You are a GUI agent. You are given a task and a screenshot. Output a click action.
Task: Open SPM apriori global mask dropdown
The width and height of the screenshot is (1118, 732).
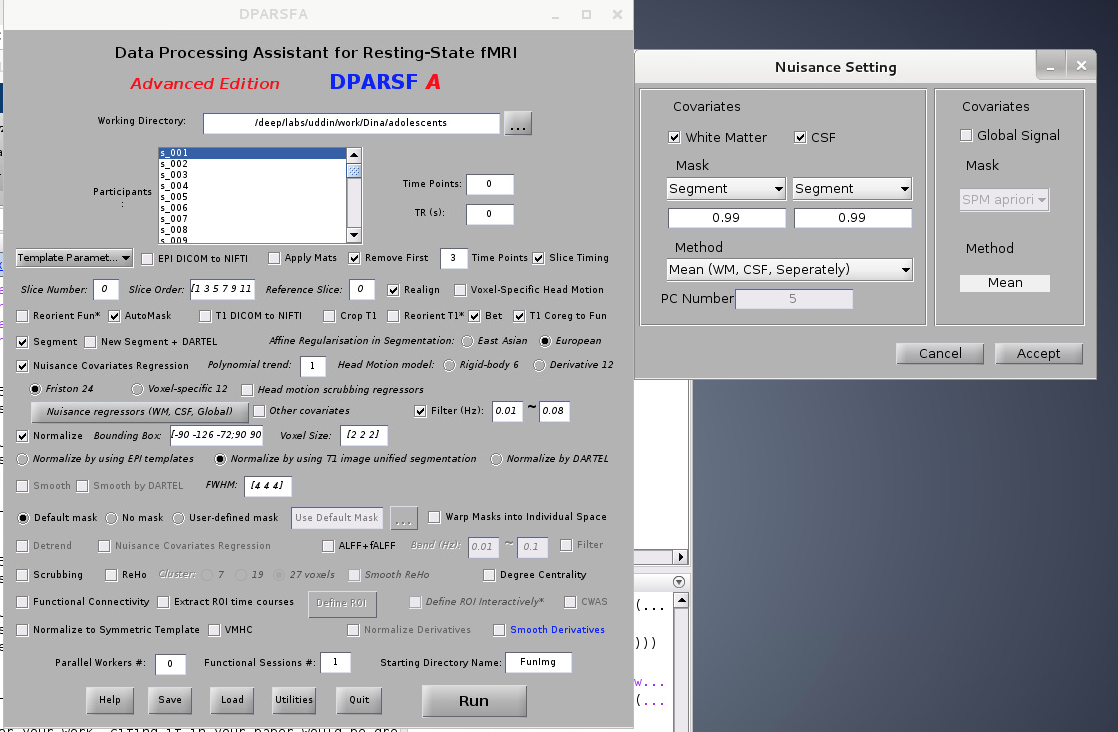1004,200
